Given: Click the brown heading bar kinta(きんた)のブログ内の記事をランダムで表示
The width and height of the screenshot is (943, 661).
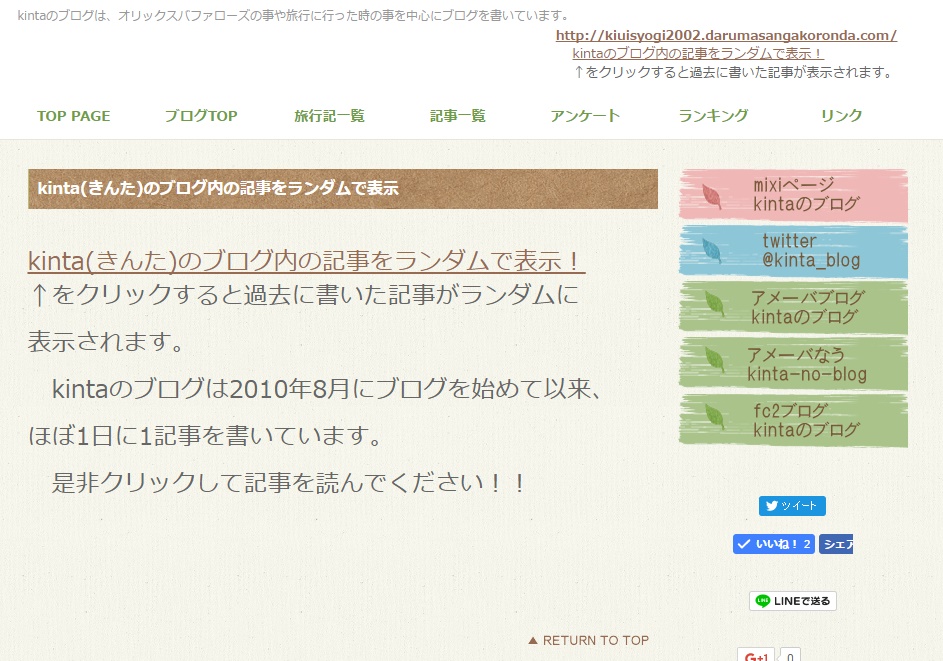Looking at the screenshot, I should click(x=343, y=189).
